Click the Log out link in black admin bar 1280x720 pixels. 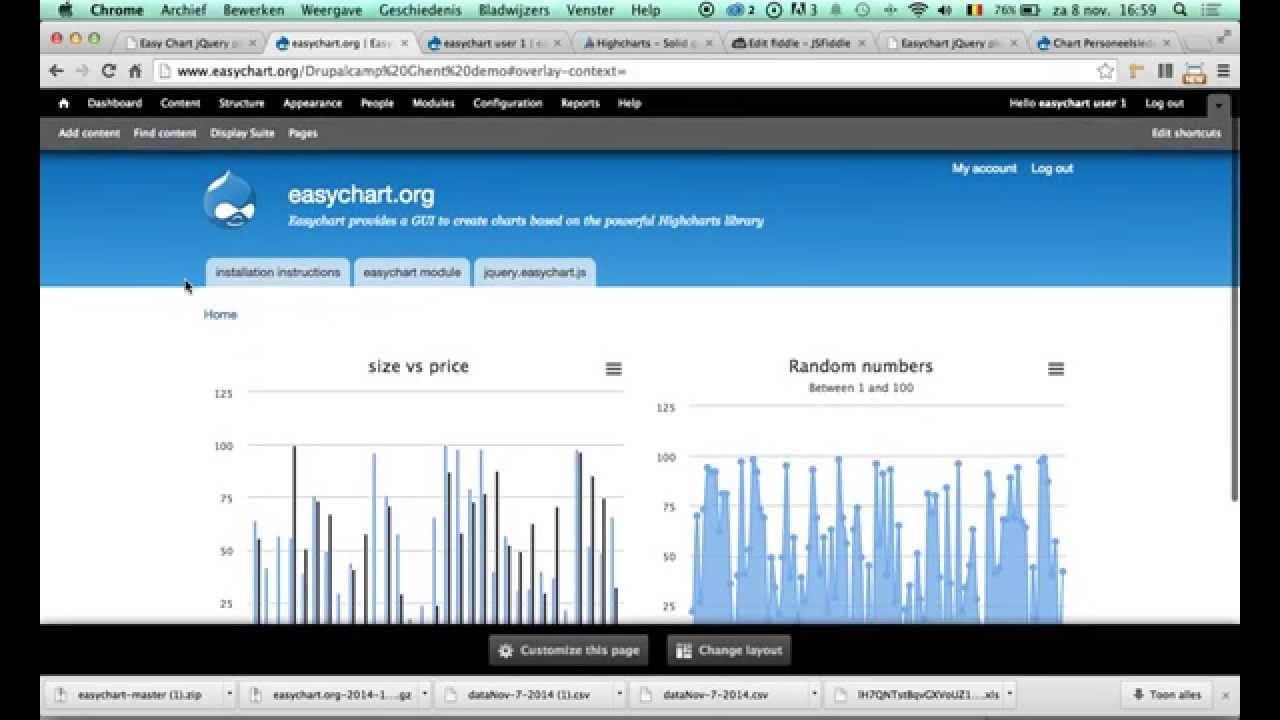coord(1164,103)
